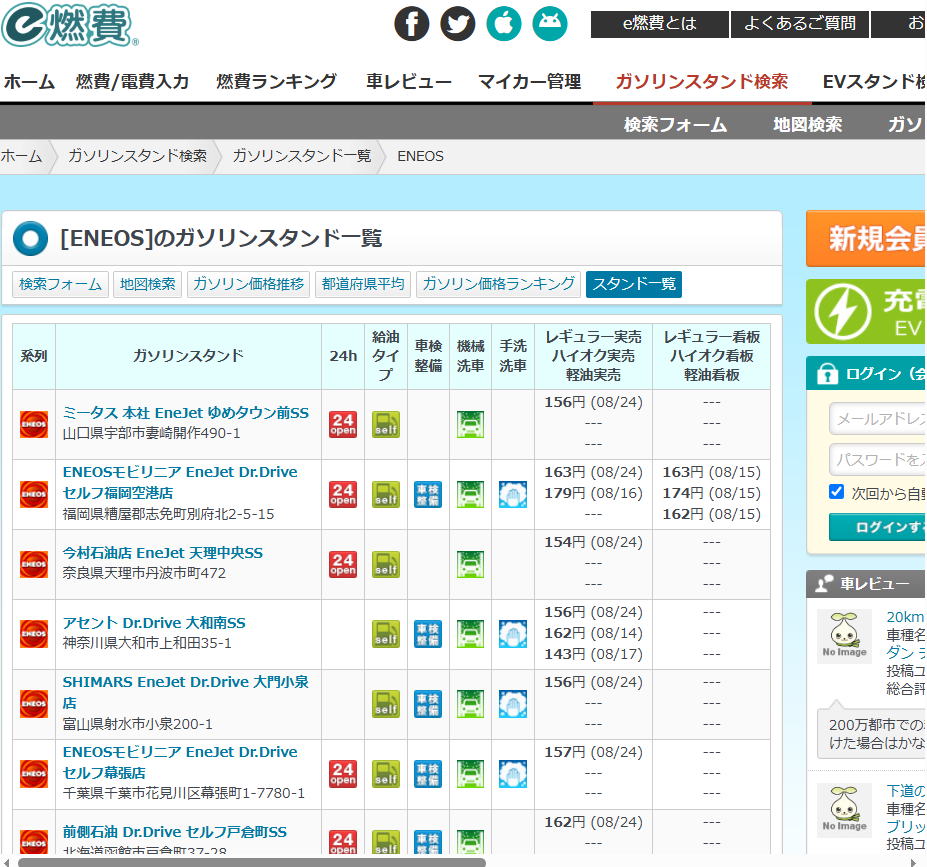Screen dimensions: 927x867
Task: Open ホーム in main navigation
Action: pyautogui.click(x=29, y=82)
